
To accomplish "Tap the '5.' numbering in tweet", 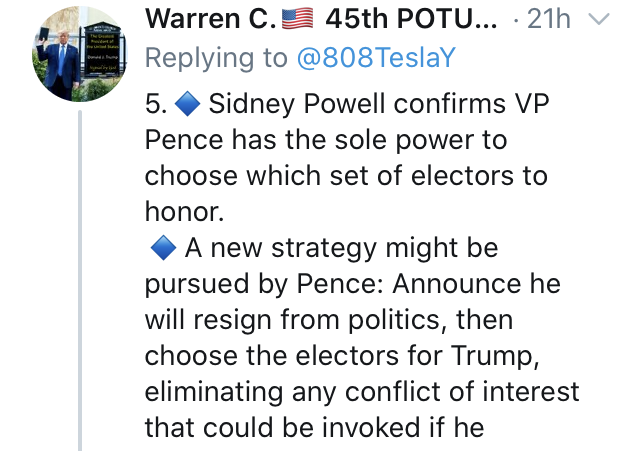I will click(x=156, y=104).
